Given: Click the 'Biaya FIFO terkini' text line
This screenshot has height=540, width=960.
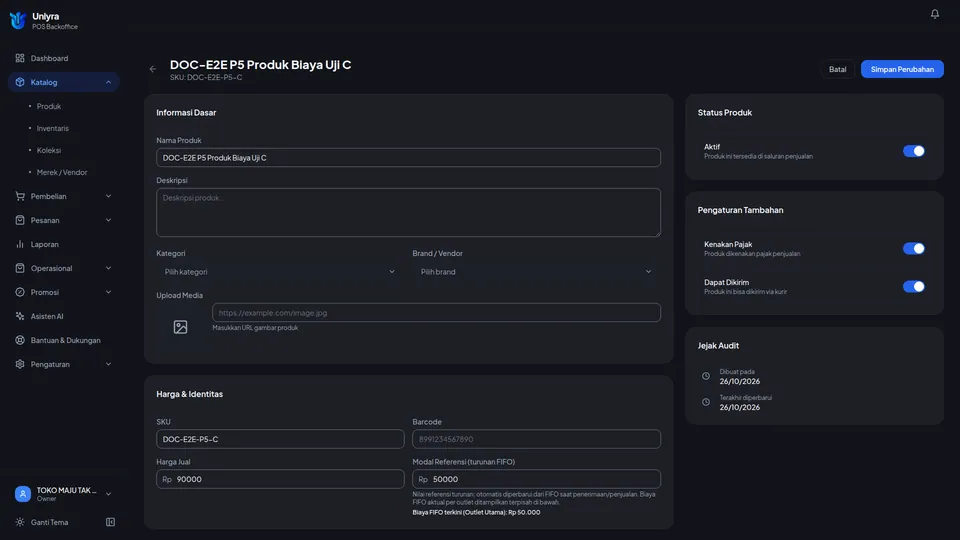Looking at the screenshot, I should coord(476,512).
